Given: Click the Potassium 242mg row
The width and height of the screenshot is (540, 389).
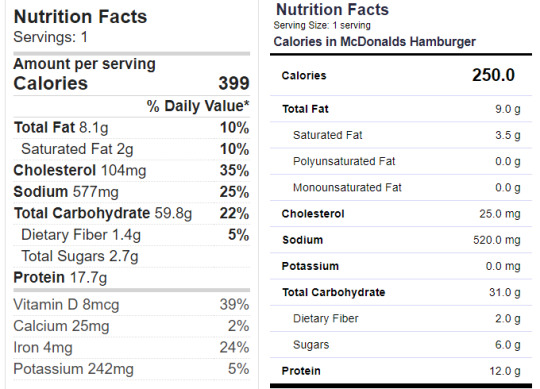Looking at the screenshot, I should (x=132, y=369).
